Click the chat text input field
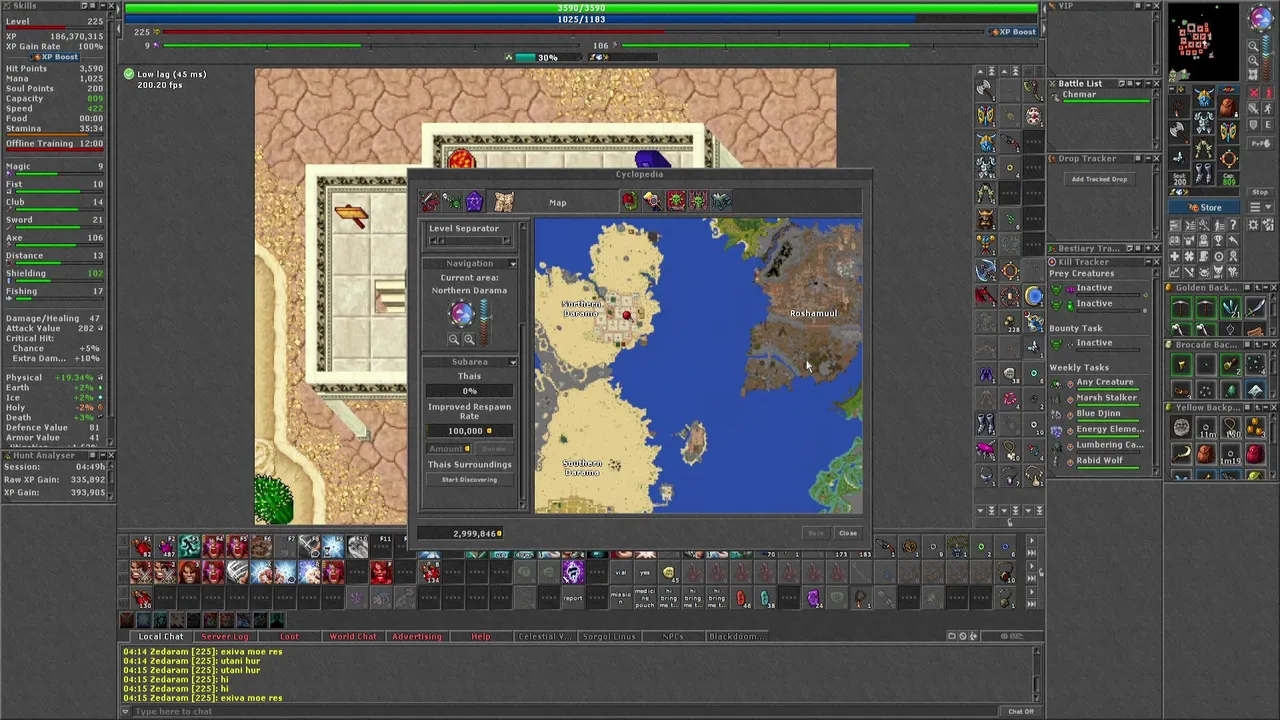Screen dimensions: 1280x720 coord(565,712)
